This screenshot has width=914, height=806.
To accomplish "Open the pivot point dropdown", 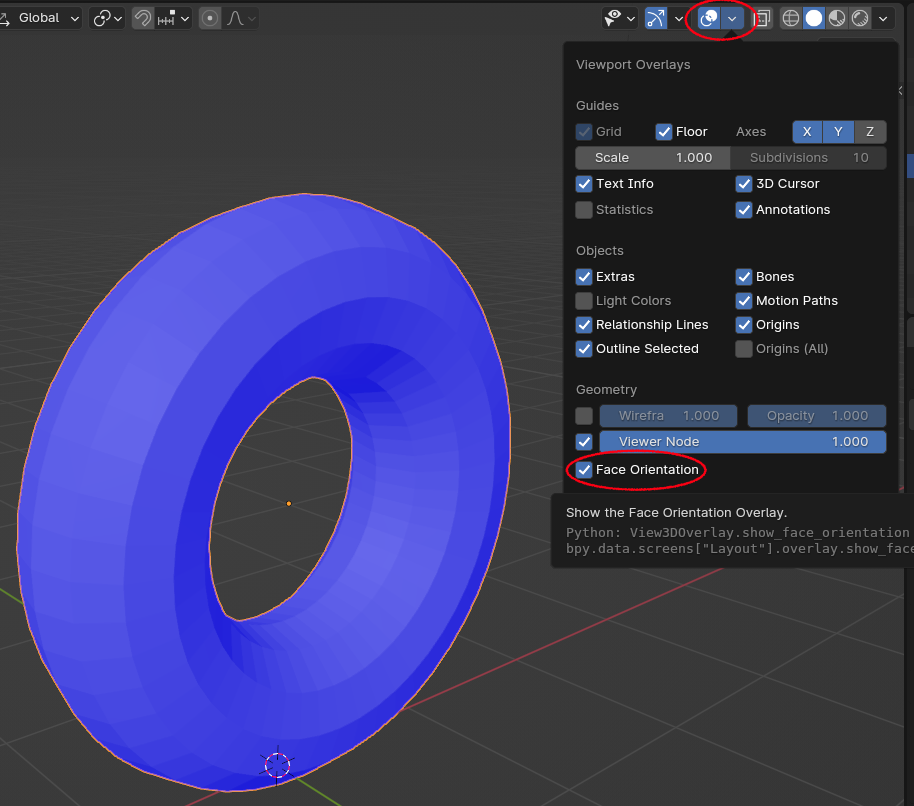I will tap(107, 18).
